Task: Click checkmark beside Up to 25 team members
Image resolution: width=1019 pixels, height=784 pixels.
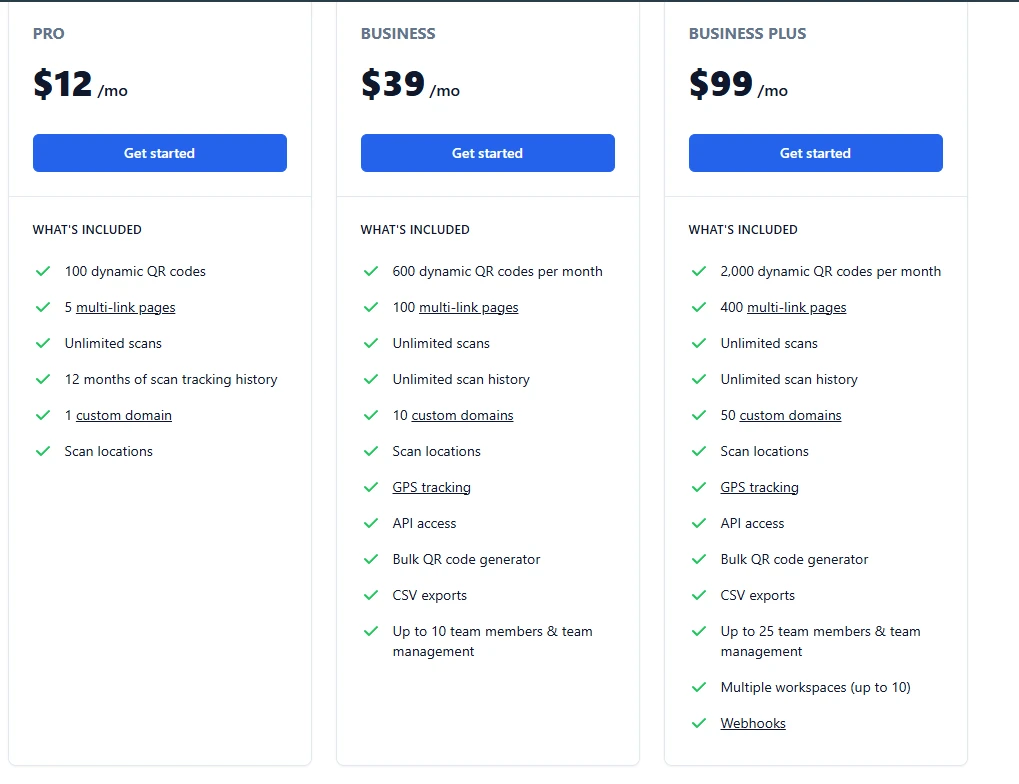Action: point(699,631)
